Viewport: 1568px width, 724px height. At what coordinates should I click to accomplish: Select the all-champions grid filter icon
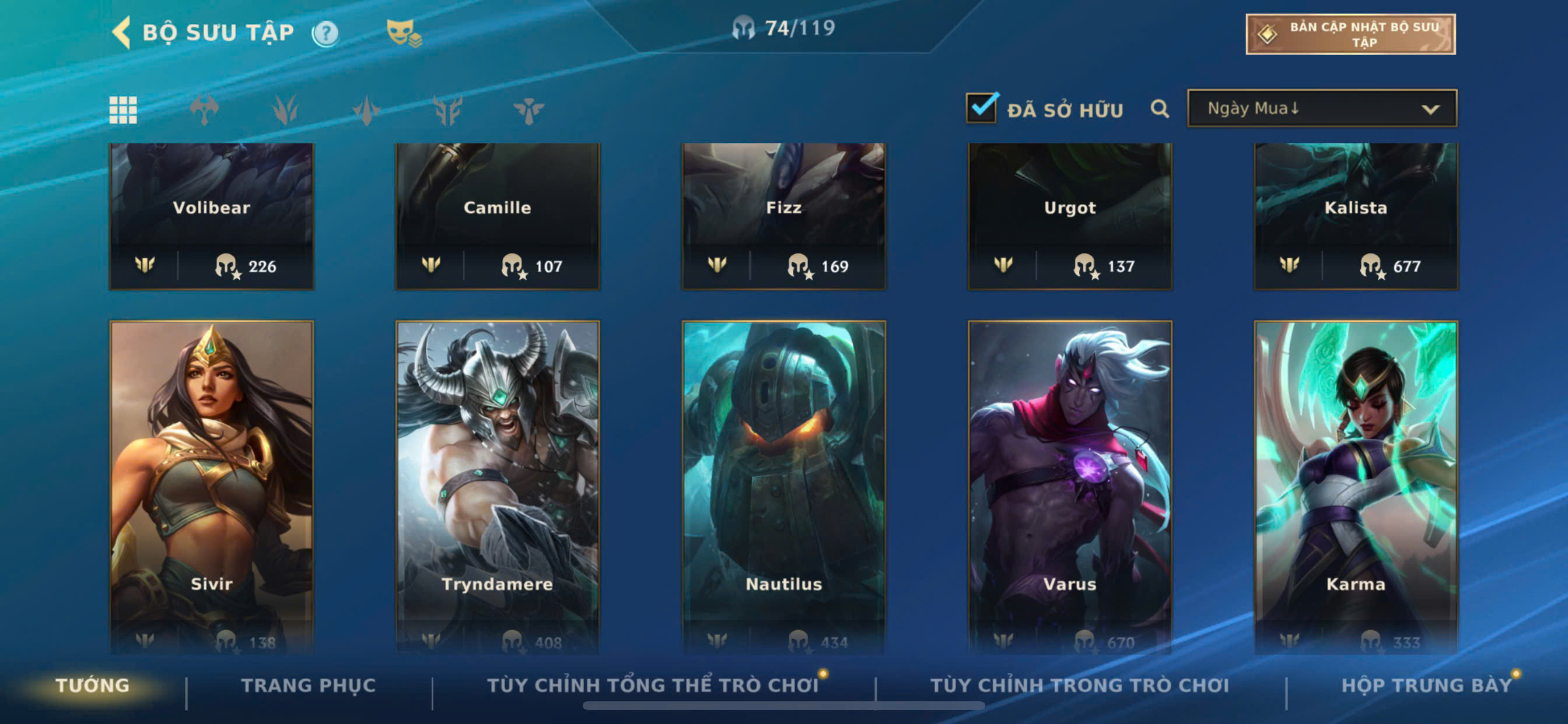(123, 110)
